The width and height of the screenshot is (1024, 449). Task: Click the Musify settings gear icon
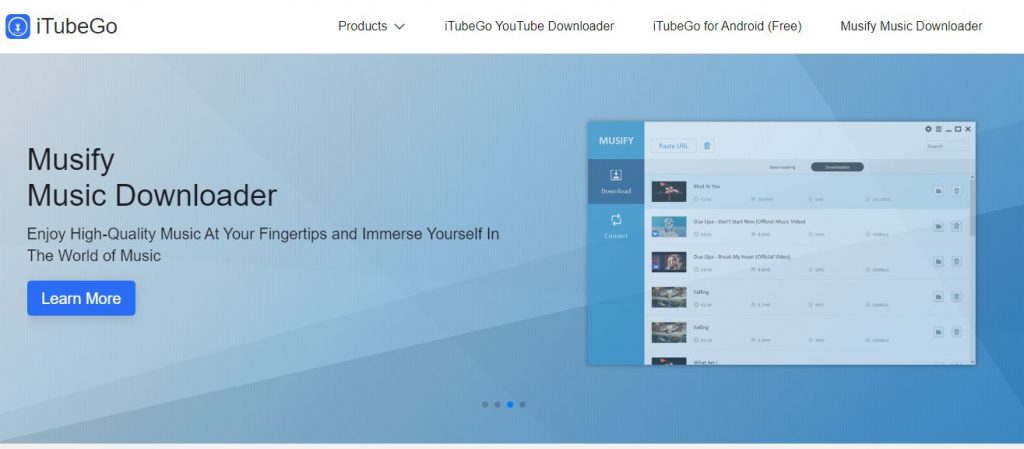pyautogui.click(x=928, y=129)
